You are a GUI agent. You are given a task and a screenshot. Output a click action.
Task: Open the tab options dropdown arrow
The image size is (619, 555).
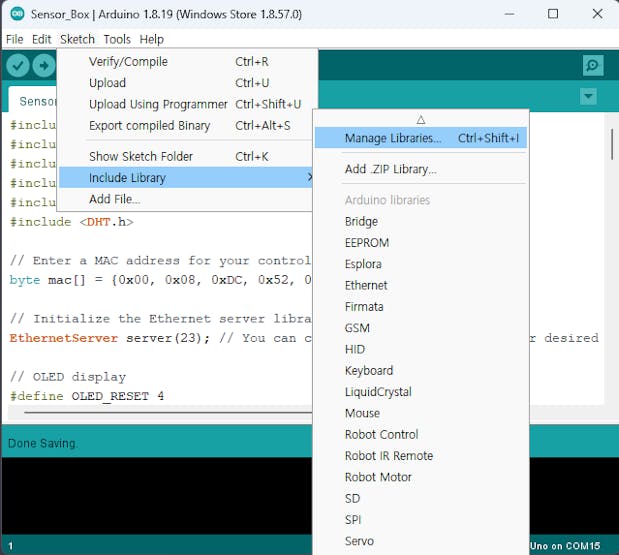pyautogui.click(x=588, y=96)
